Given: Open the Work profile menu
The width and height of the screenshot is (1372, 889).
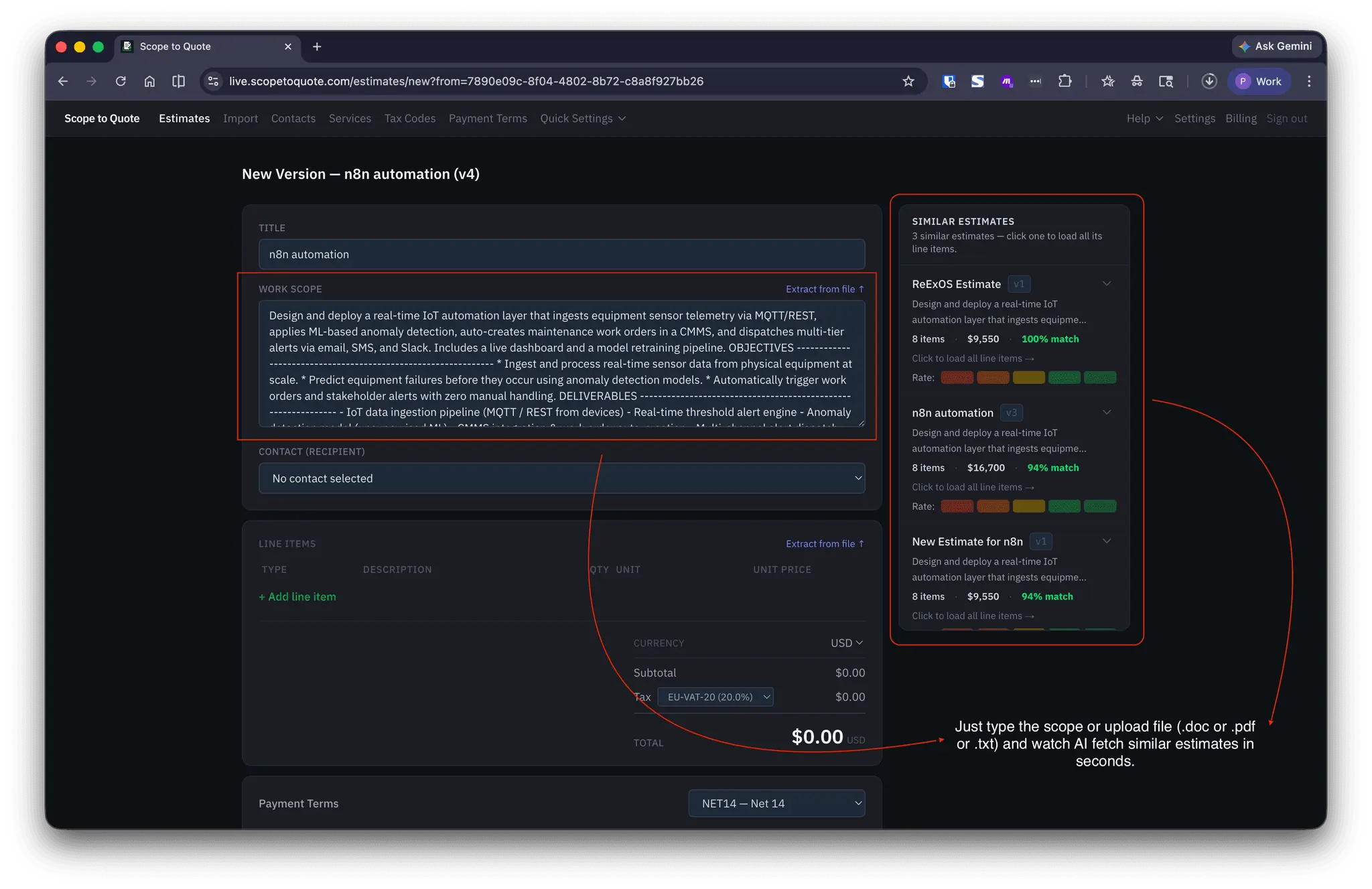Looking at the screenshot, I should click(1259, 81).
